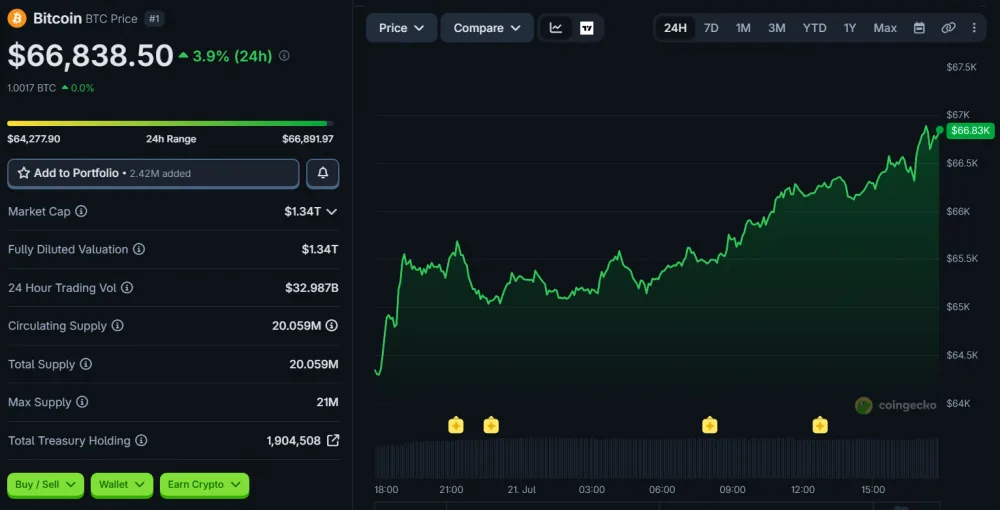
Task: Open the Compare dropdown
Action: [x=487, y=28]
